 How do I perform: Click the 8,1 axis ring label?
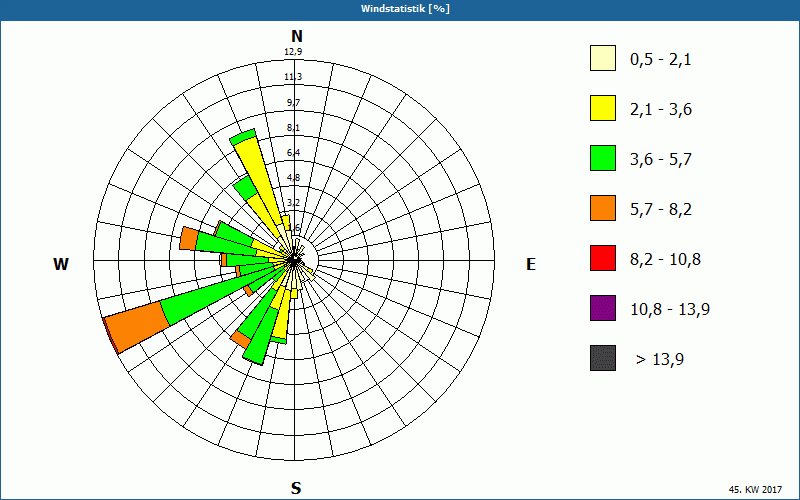tap(293, 128)
